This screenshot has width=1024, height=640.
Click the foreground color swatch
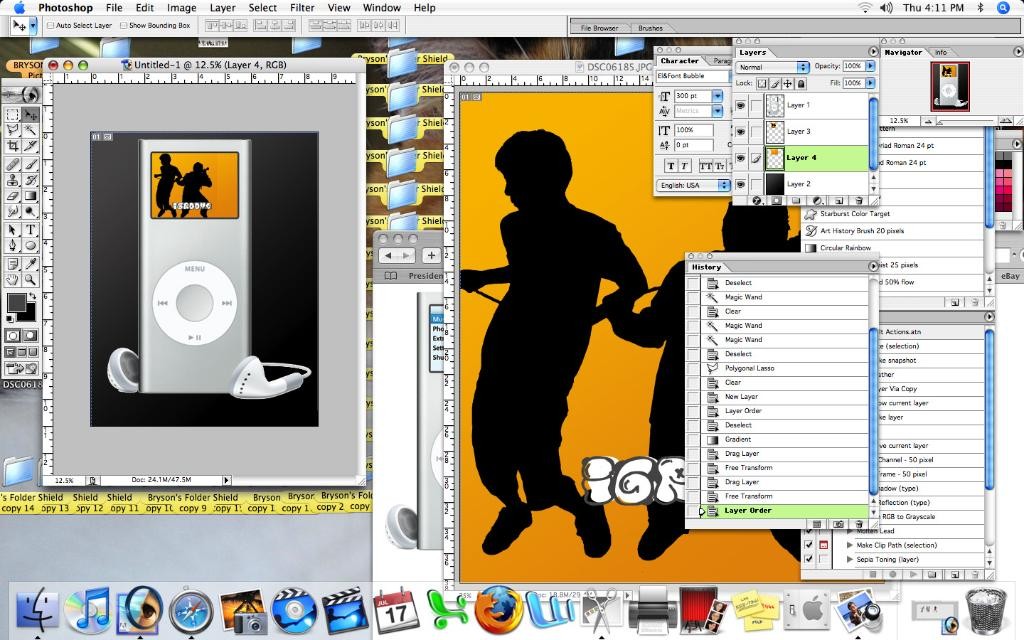click(x=16, y=302)
